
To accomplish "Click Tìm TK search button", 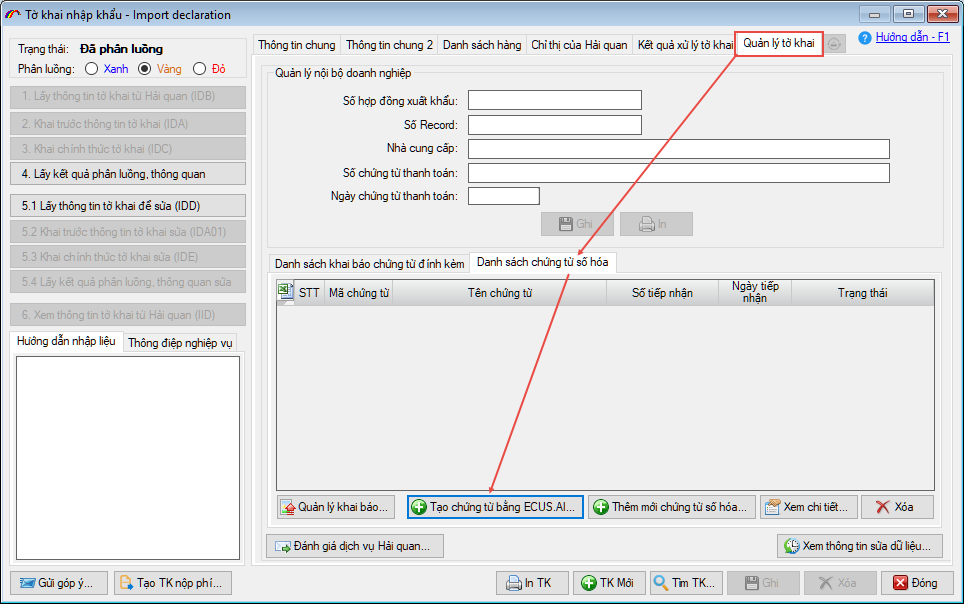I will 686,583.
